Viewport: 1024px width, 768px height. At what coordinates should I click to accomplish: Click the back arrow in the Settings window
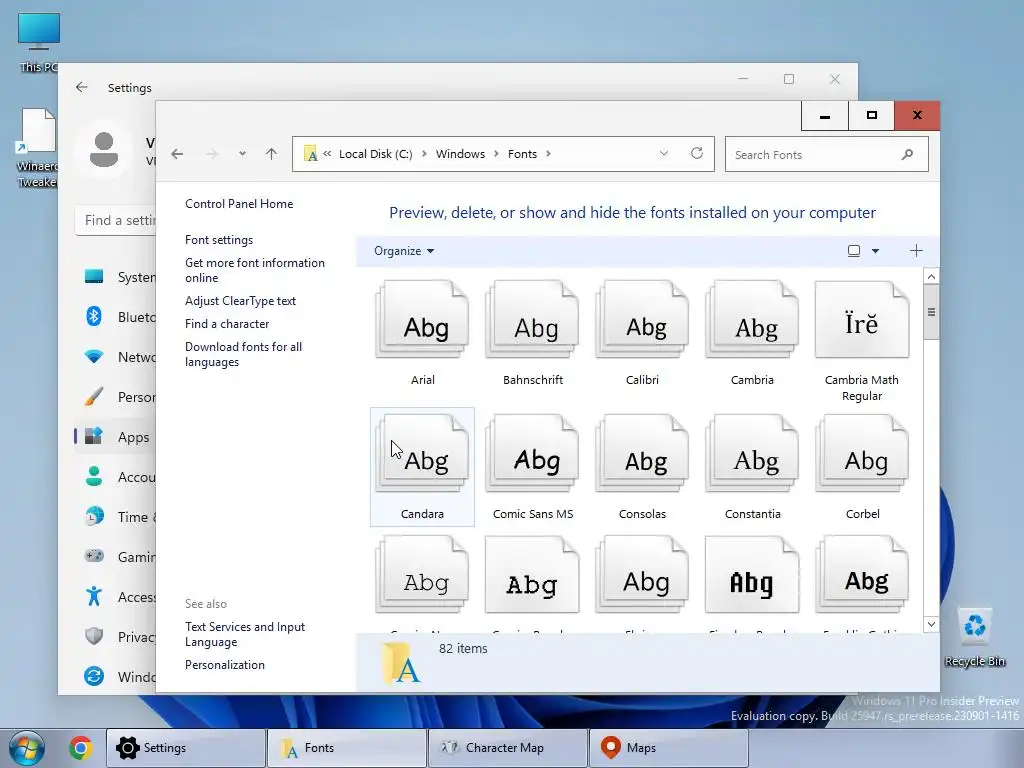(x=82, y=87)
